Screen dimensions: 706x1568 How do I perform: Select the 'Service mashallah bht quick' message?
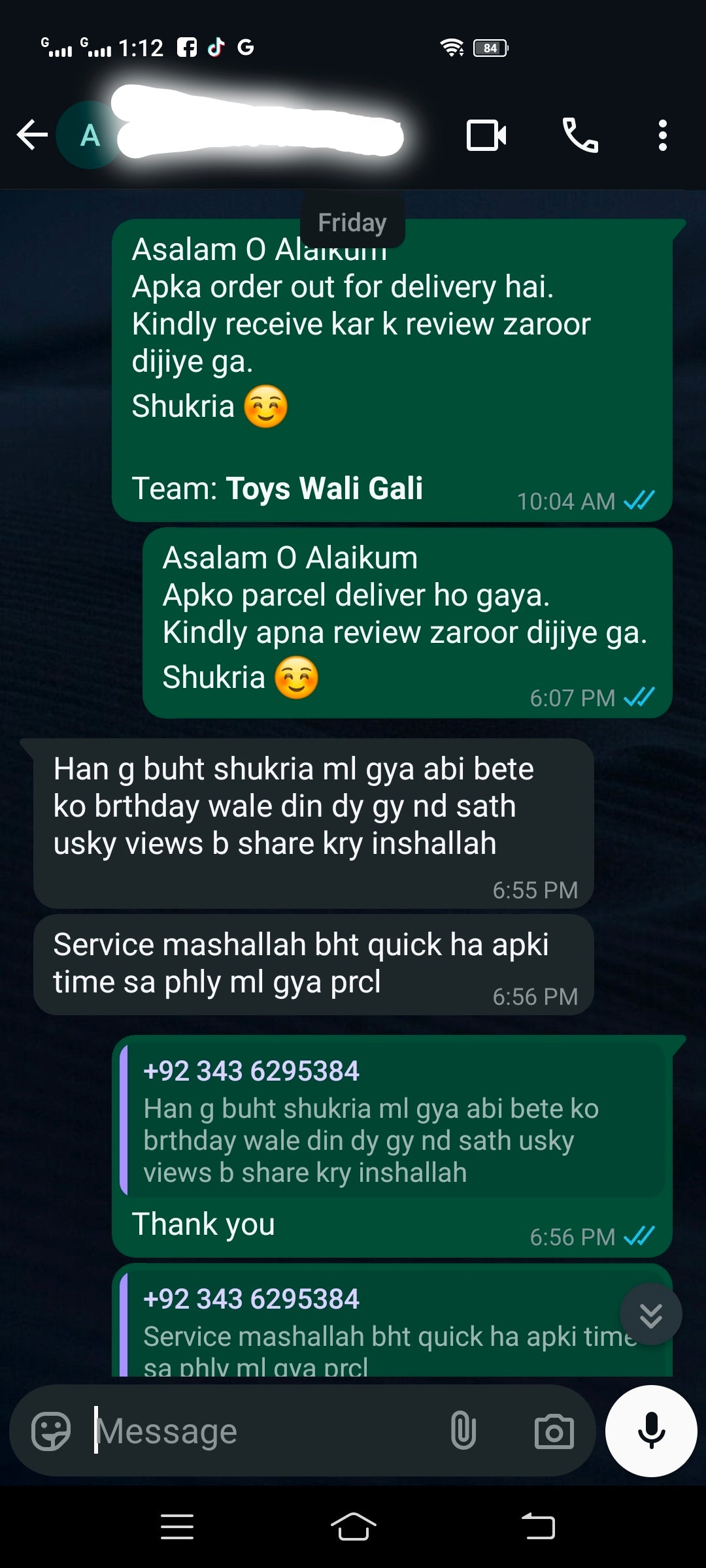314,964
